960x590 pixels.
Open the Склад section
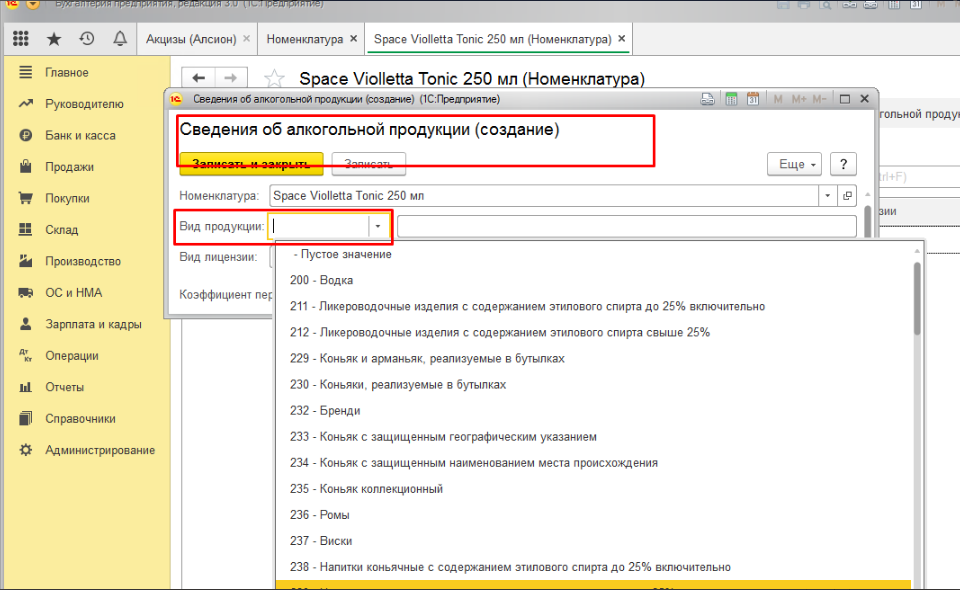(x=61, y=230)
